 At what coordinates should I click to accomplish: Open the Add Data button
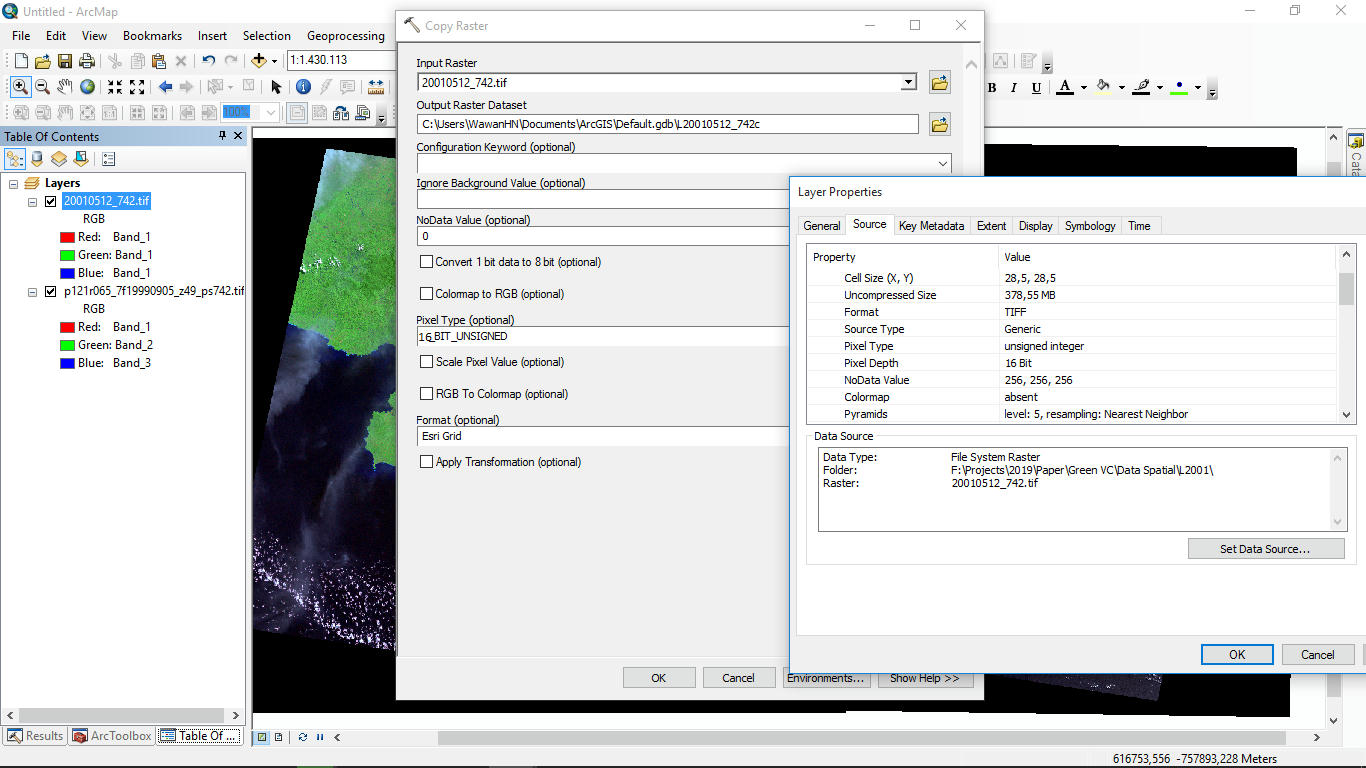(259, 61)
